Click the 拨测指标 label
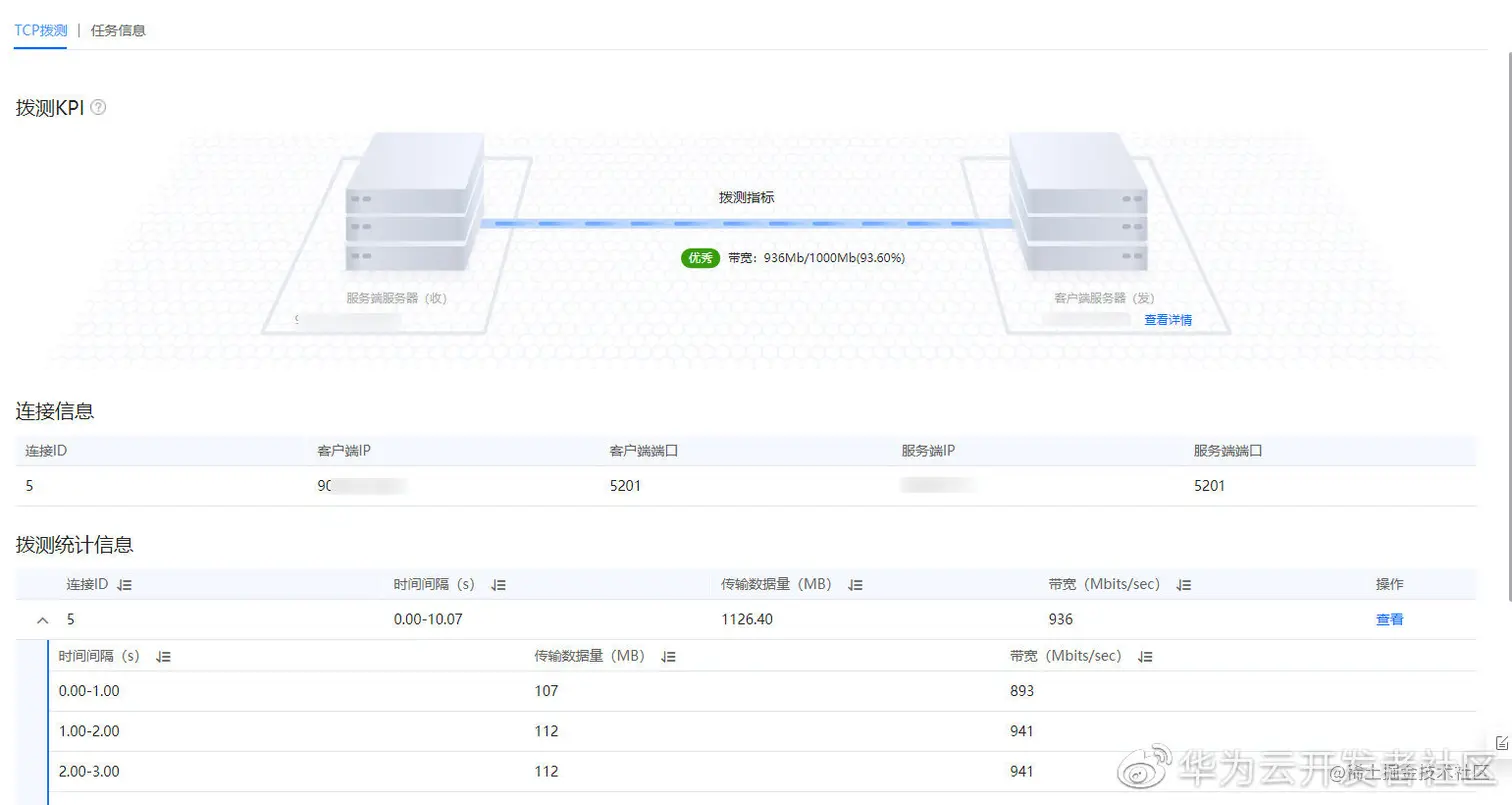Screen dimensions: 1512x805 pos(747,198)
